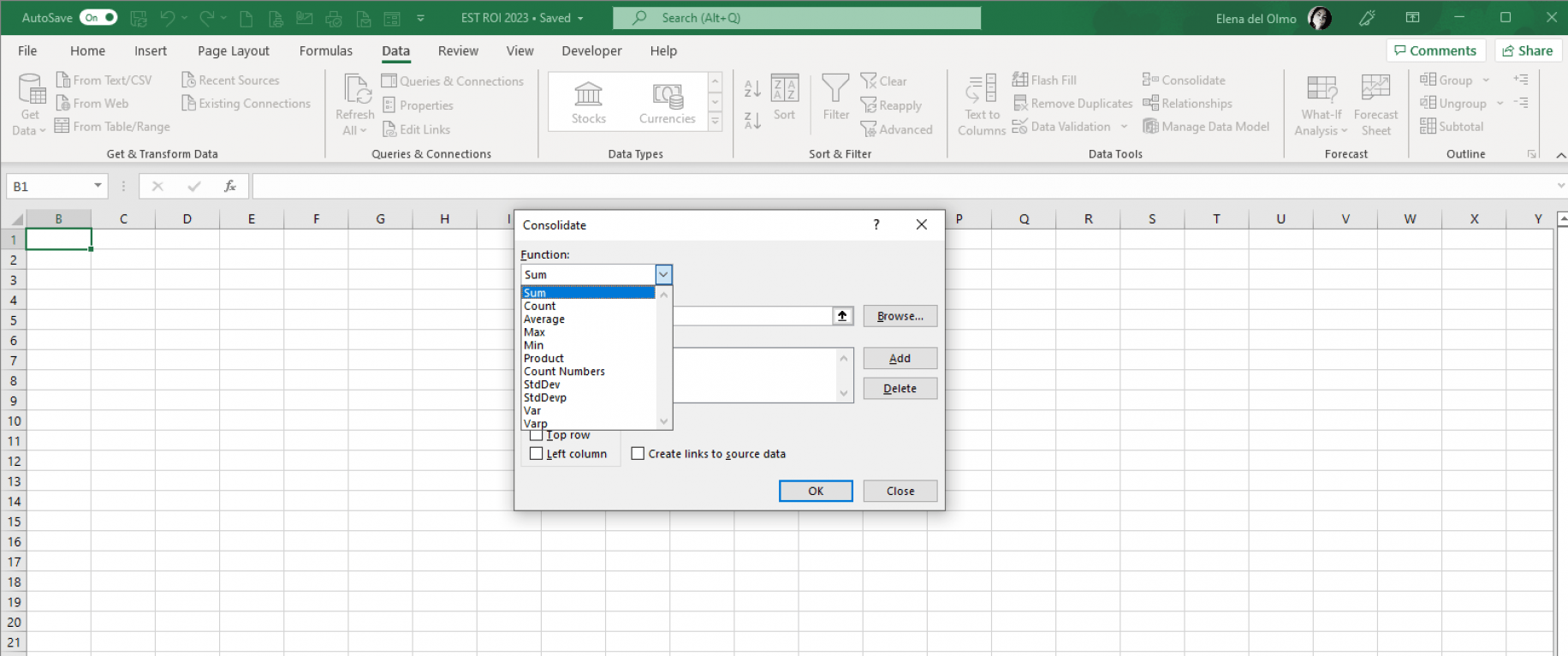Open the Ungroup dropdown arrow
The image size is (1568, 656).
(1500, 104)
